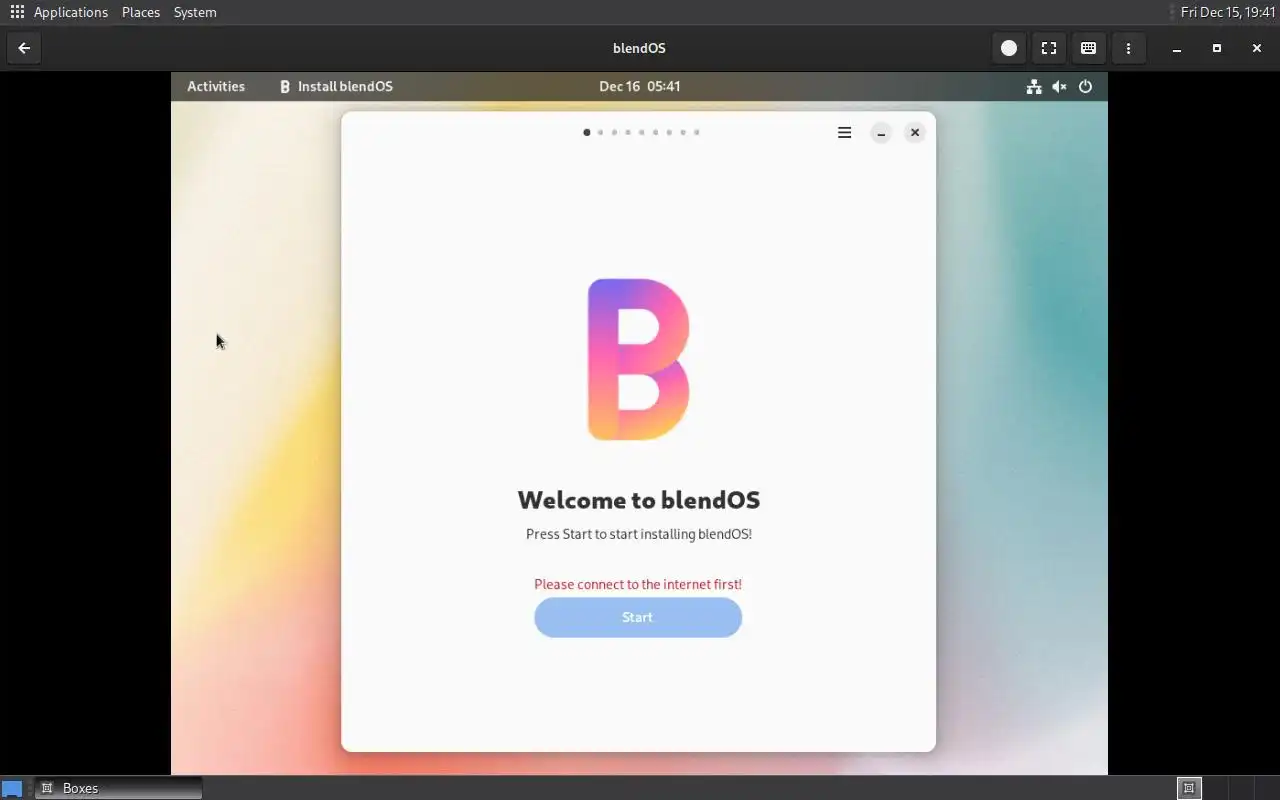The height and width of the screenshot is (800, 1280).
Task: Maximize the Boxes window
Action: (x=1217, y=48)
